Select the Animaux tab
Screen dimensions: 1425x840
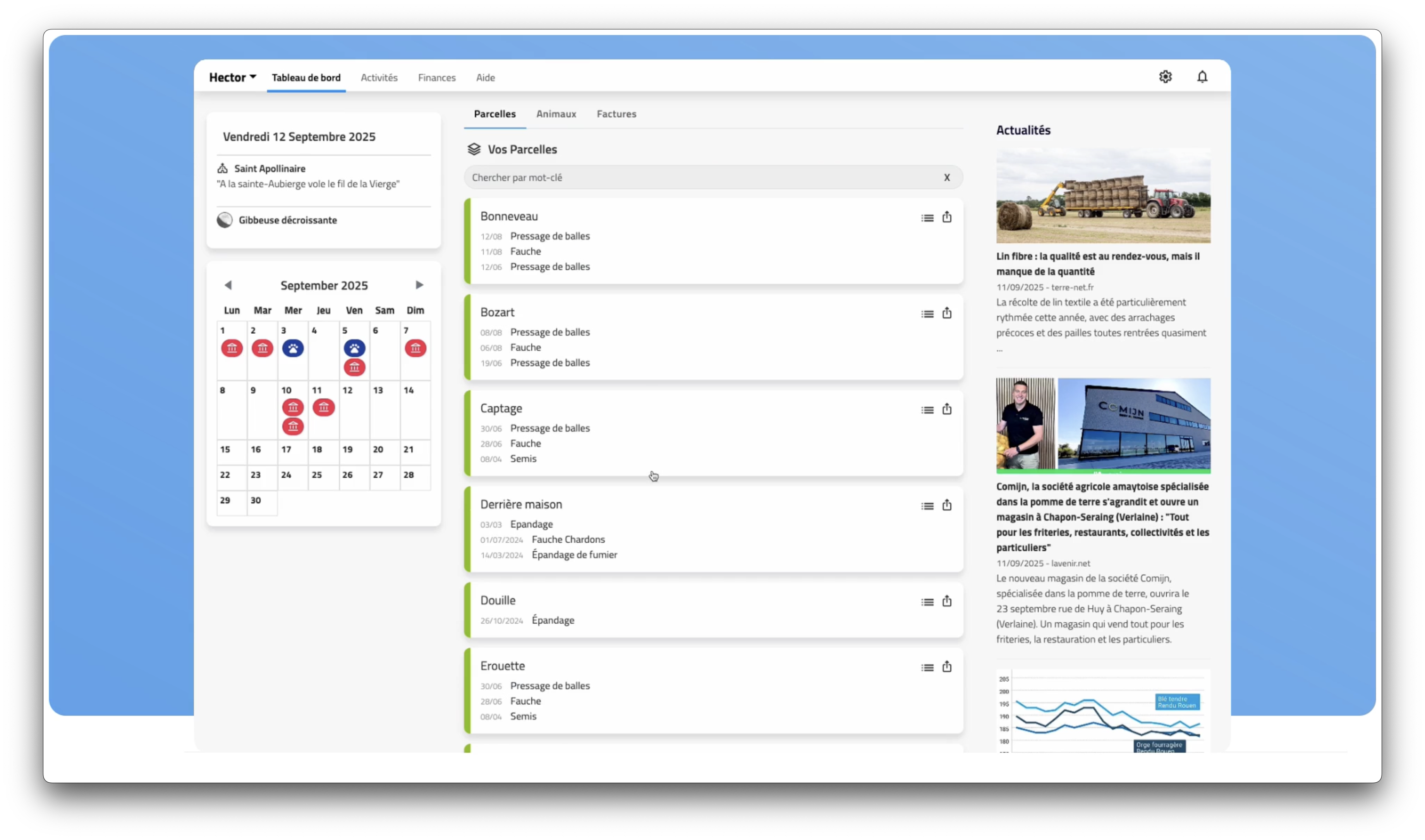click(556, 114)
